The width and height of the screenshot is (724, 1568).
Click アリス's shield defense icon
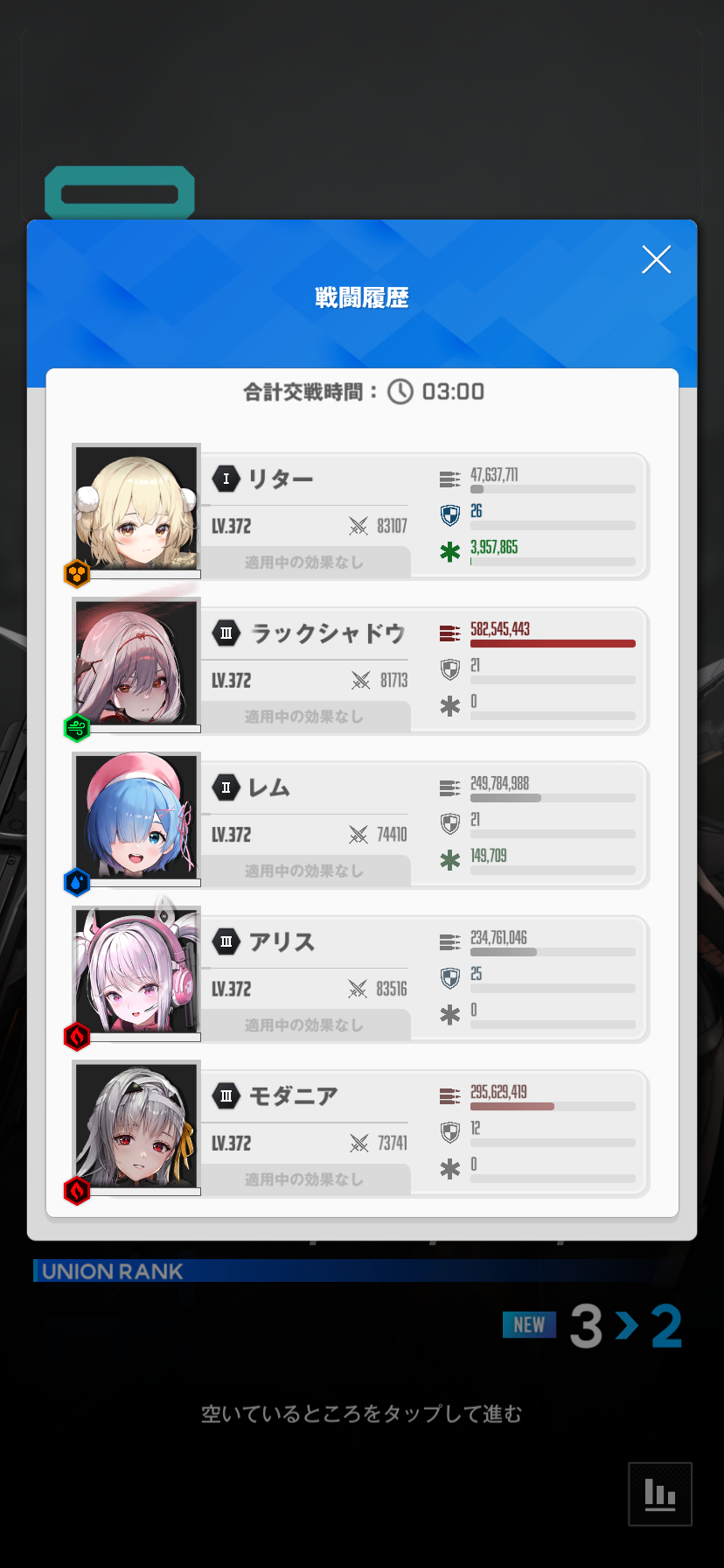pyautogui.click(x=449, y=978)
